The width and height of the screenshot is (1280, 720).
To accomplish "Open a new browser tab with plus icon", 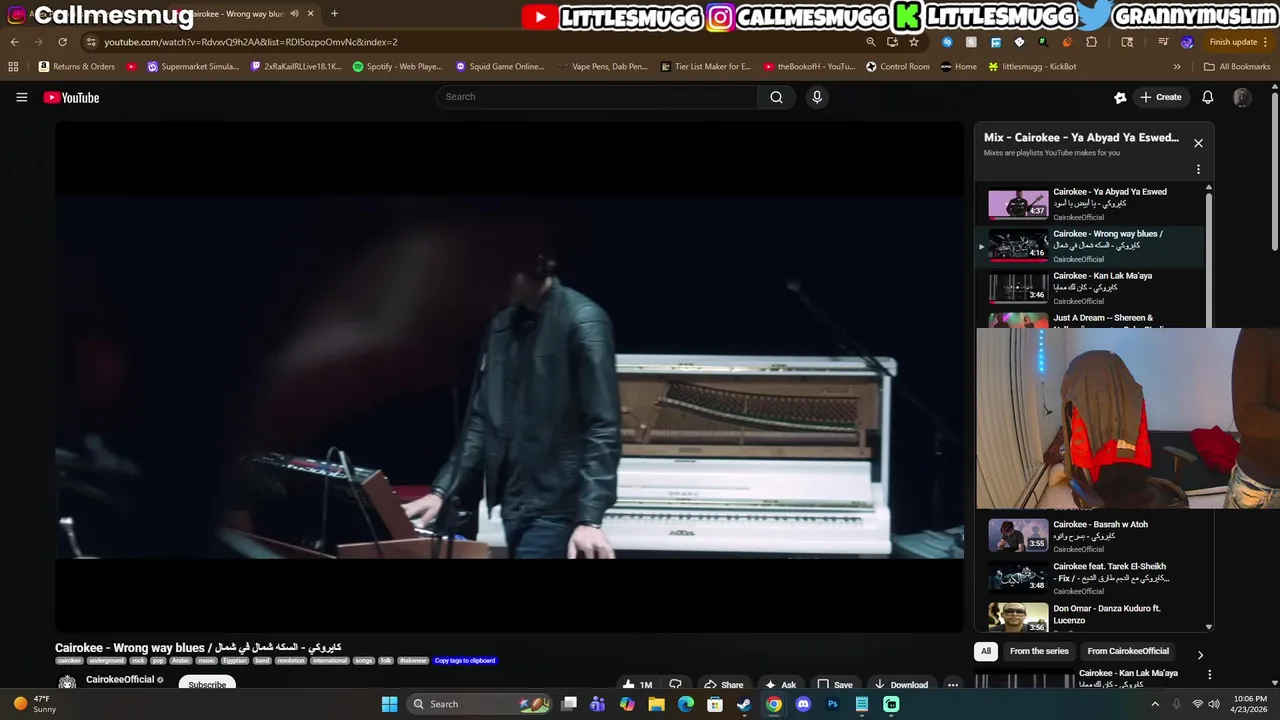I will tap(334, 14).
